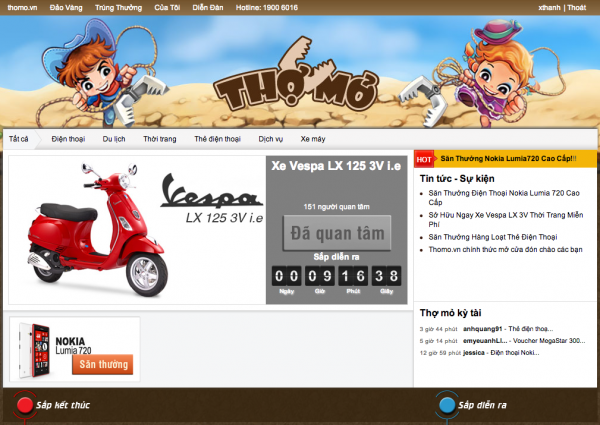The width and height of the screenshot is (600, 425).
Task: Click the anhquang91 username link
Action: [x=483, y=328]
